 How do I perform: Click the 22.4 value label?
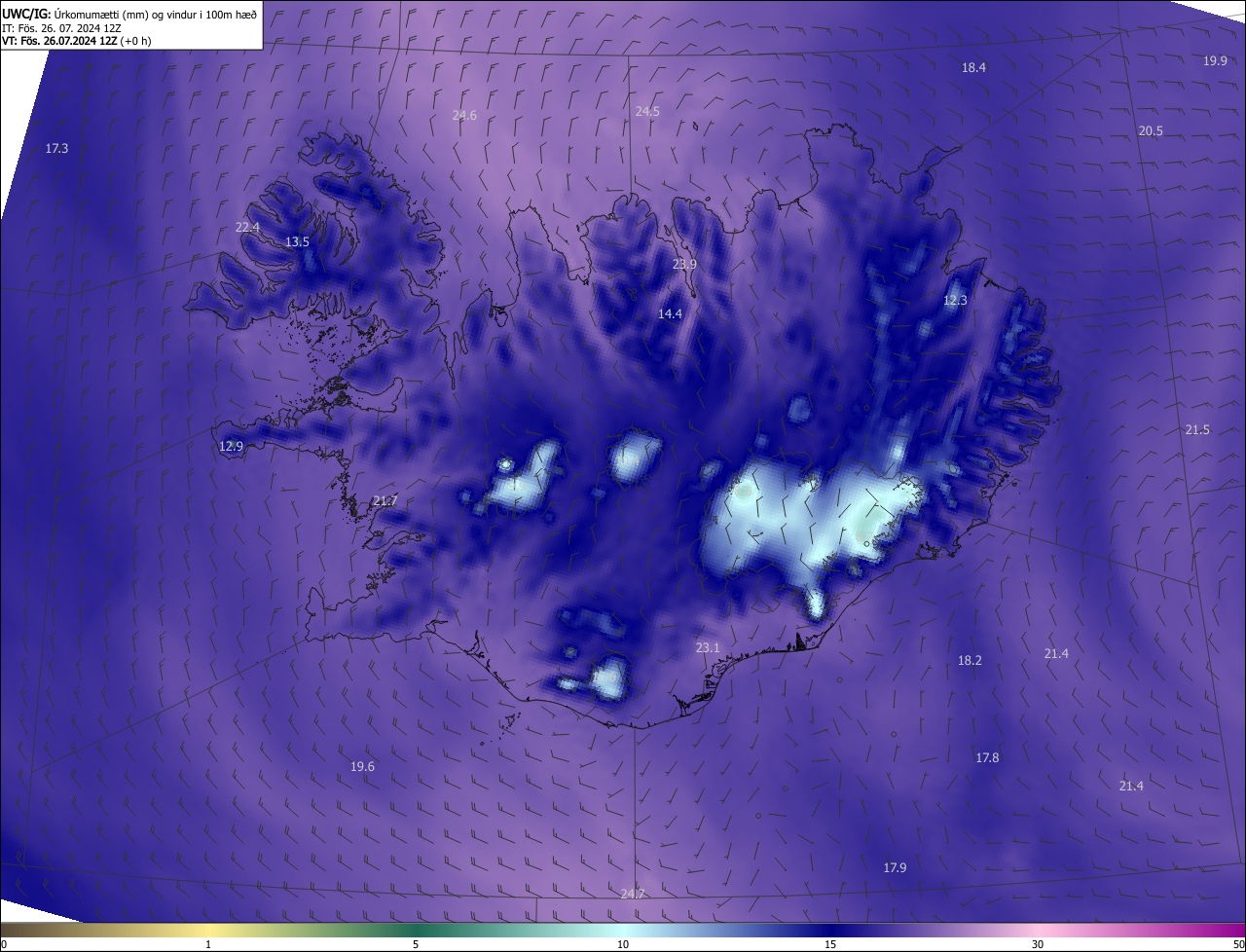coord(248,228)
